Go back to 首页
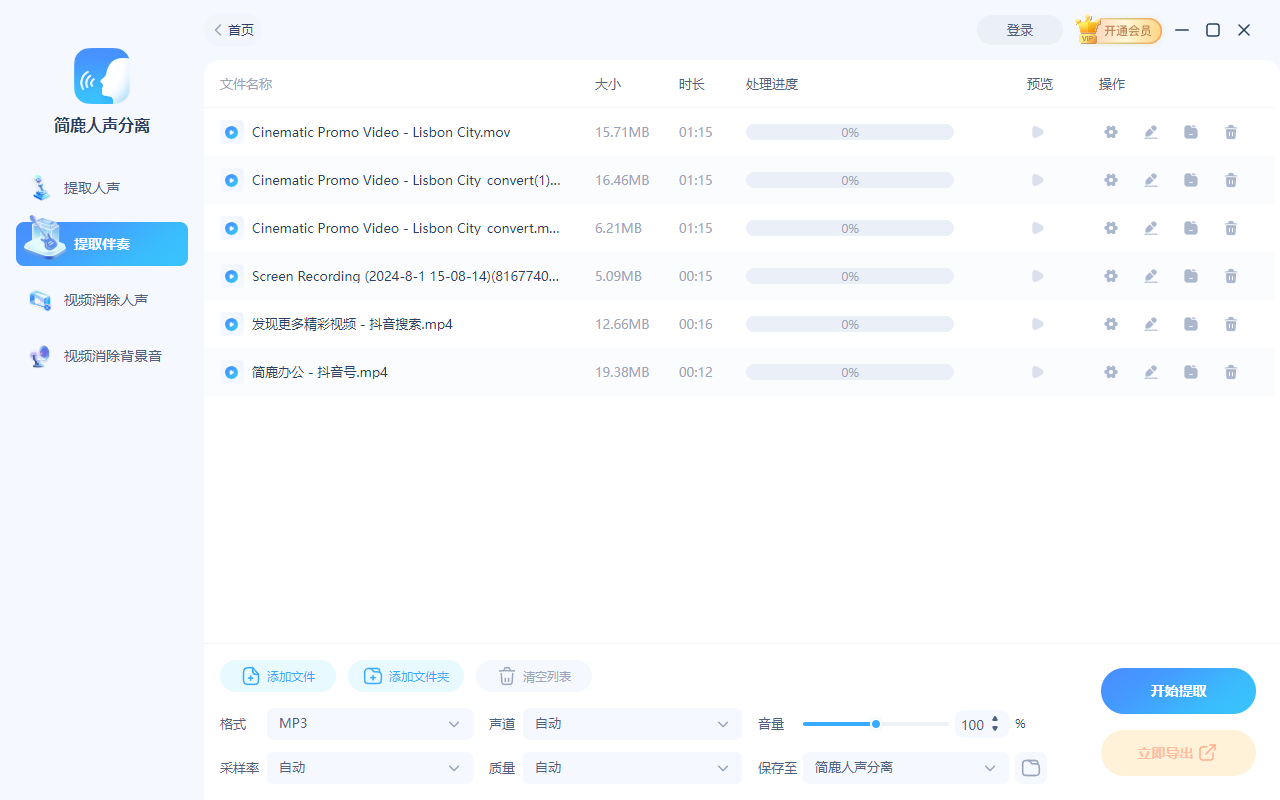Image resolution: width=1280 pixels, height=800 pixels. pos(233,30)
